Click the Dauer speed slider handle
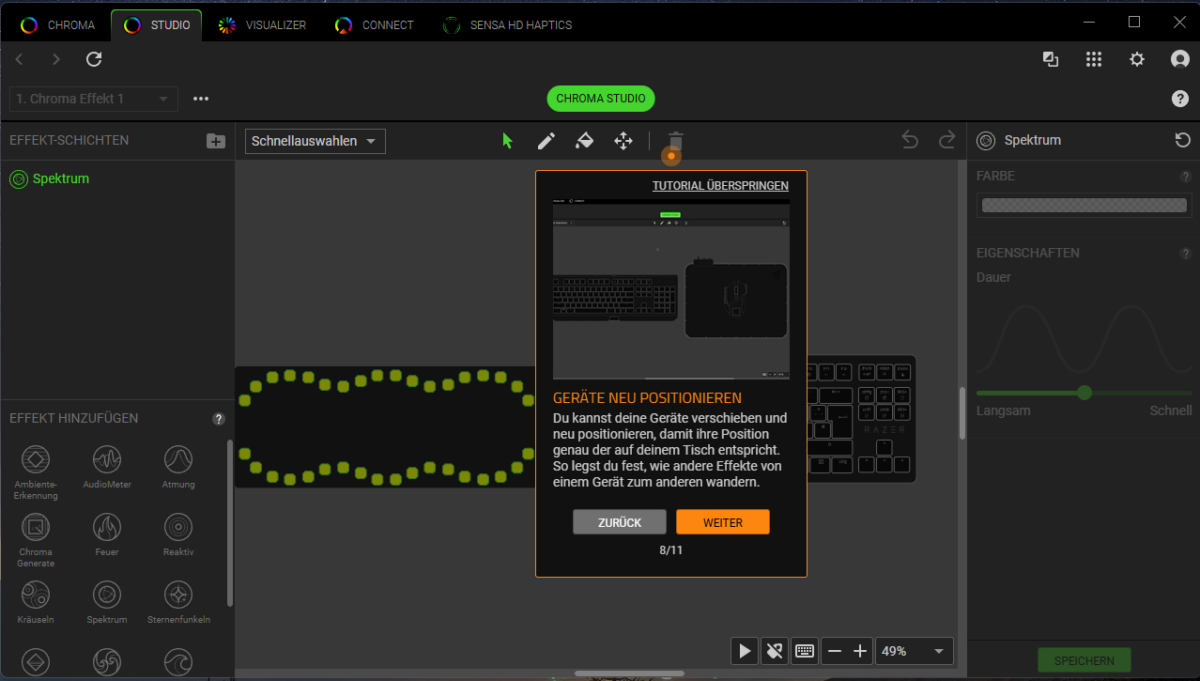Viewport: 1200px width, 681px height. point(1084,393)
